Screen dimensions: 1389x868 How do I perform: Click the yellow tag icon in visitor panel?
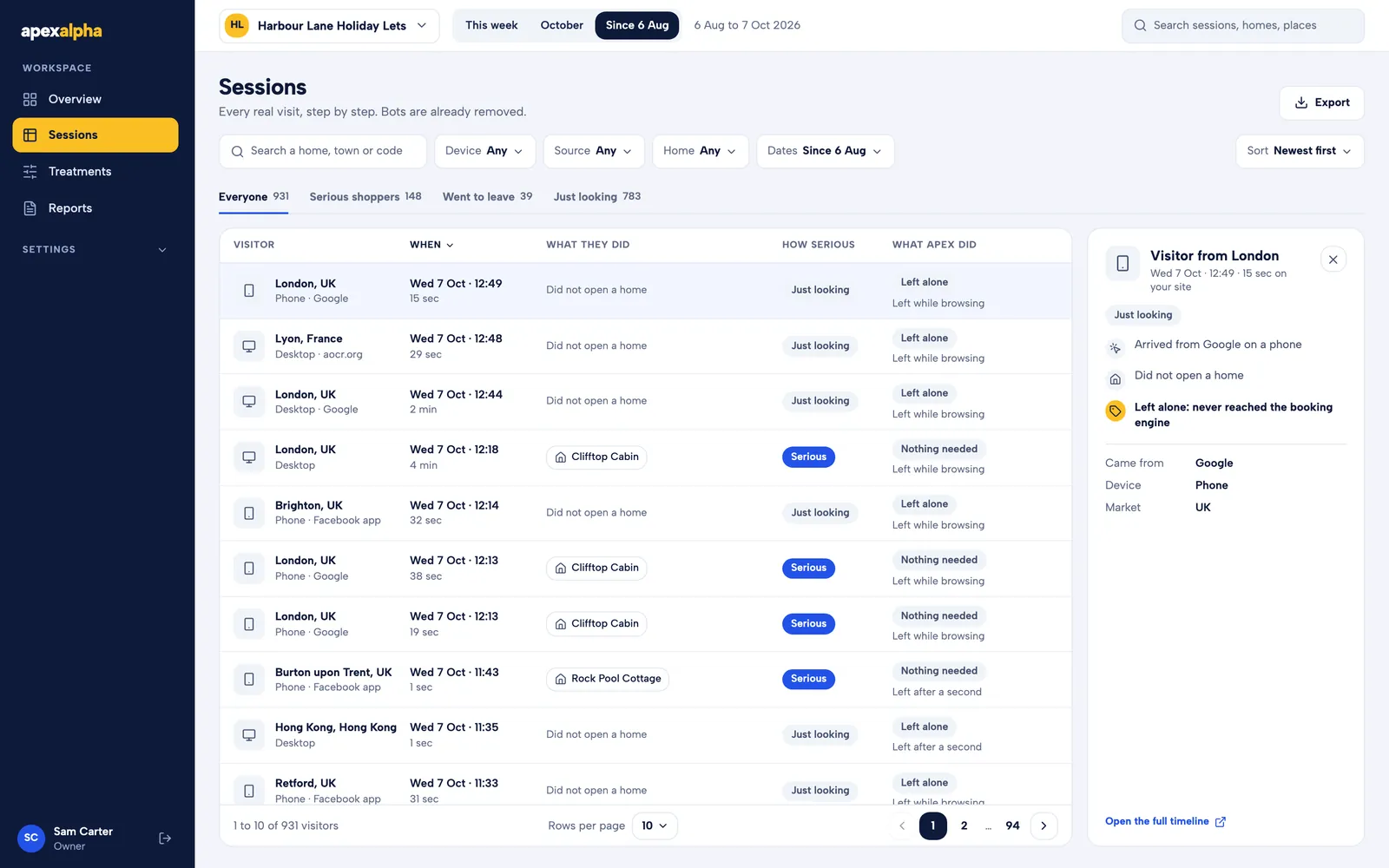point(1116,411)
